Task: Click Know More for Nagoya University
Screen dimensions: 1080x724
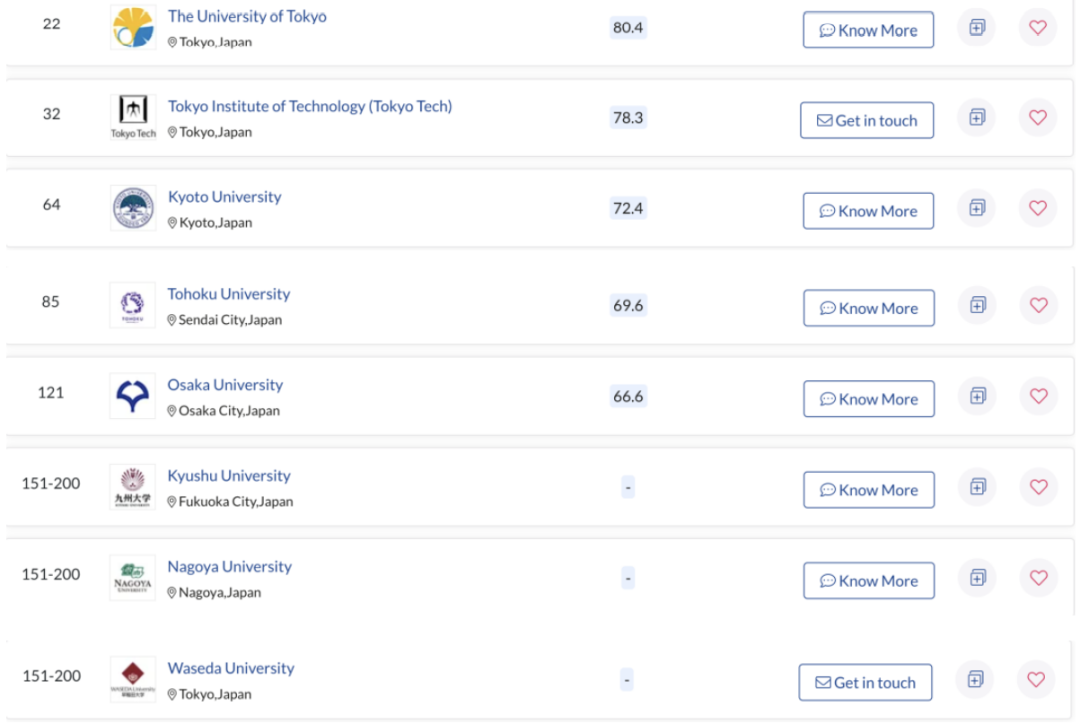Action: coord(869,581)
